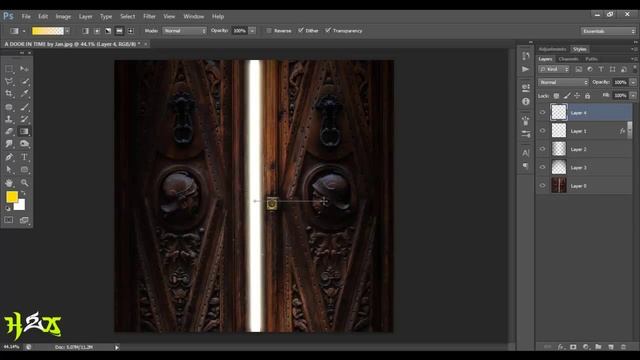Screen dimensions: 640x360
Task: Lock image pixels with brush icon
Action: (x=567, y=96)
